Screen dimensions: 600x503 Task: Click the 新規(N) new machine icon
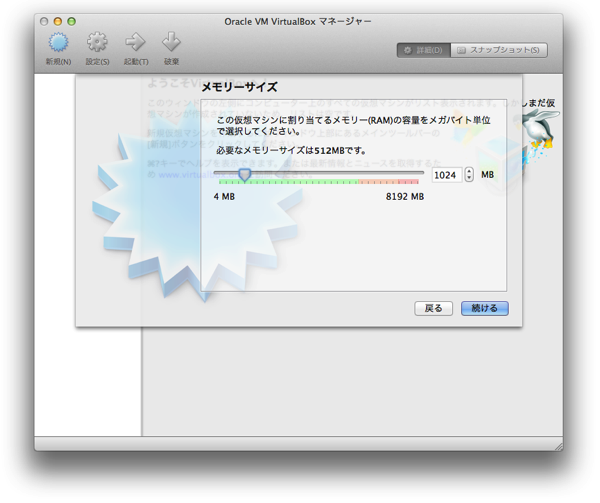coord(59,43)
